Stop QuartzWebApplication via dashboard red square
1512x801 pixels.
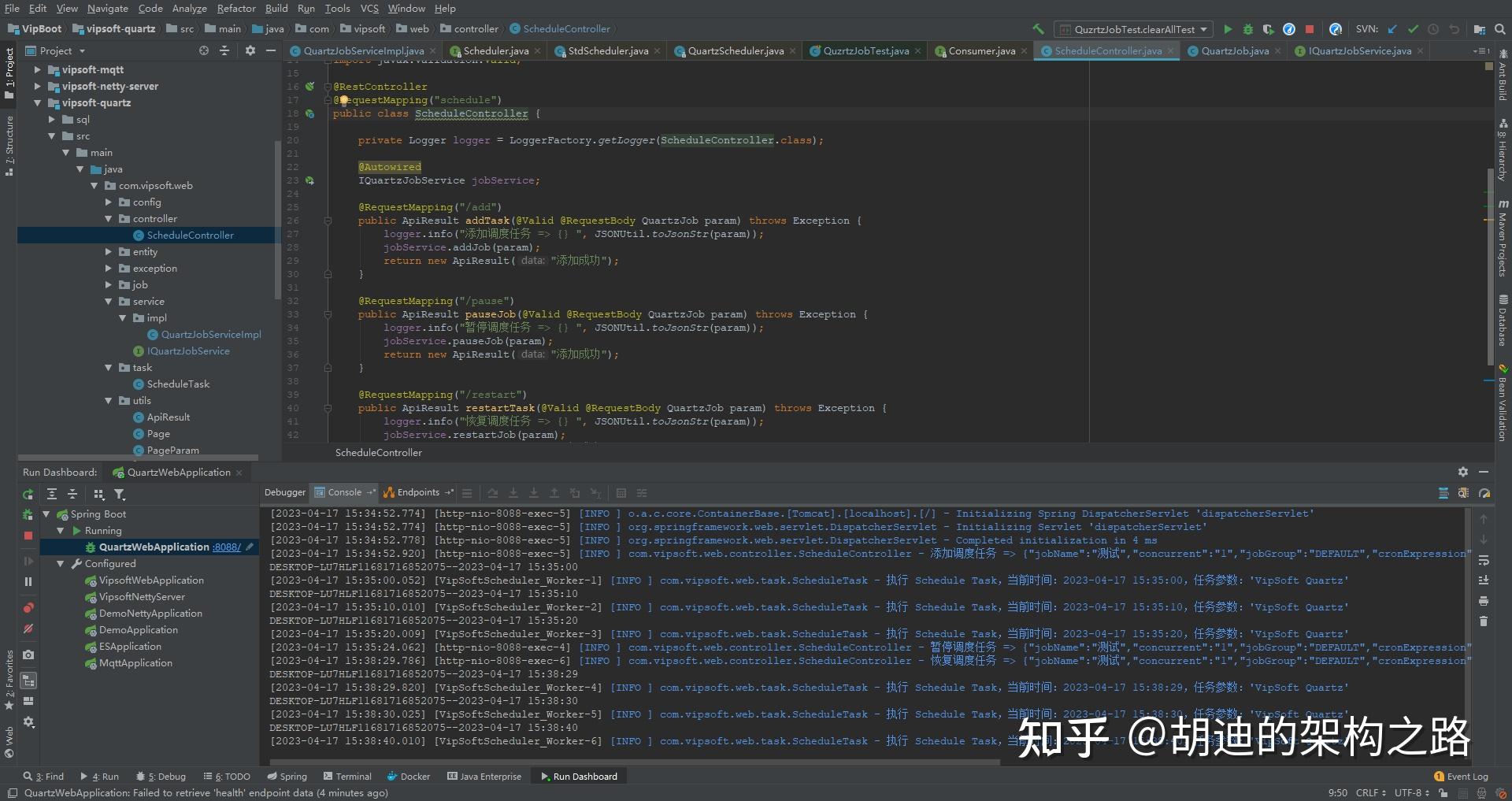[x=28, y=536]
